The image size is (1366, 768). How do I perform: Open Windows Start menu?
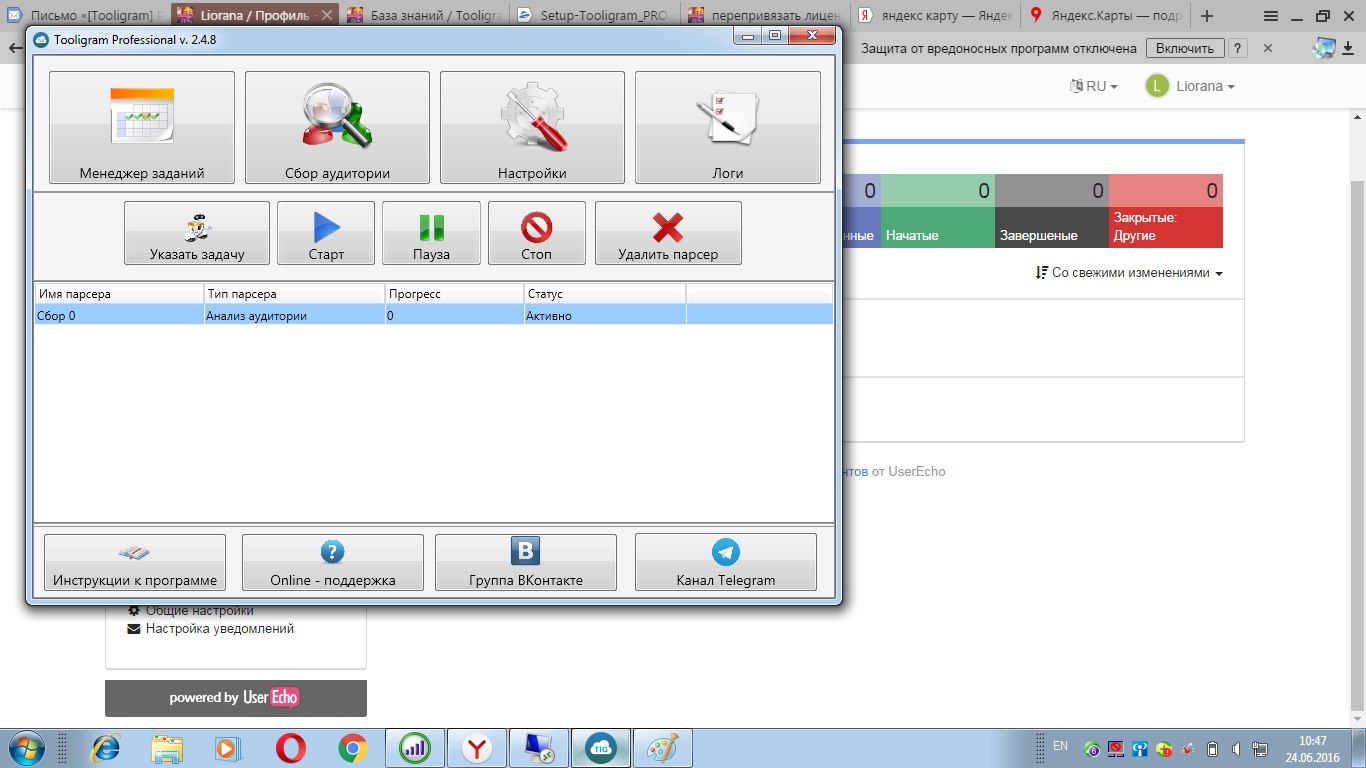point(25,748)
